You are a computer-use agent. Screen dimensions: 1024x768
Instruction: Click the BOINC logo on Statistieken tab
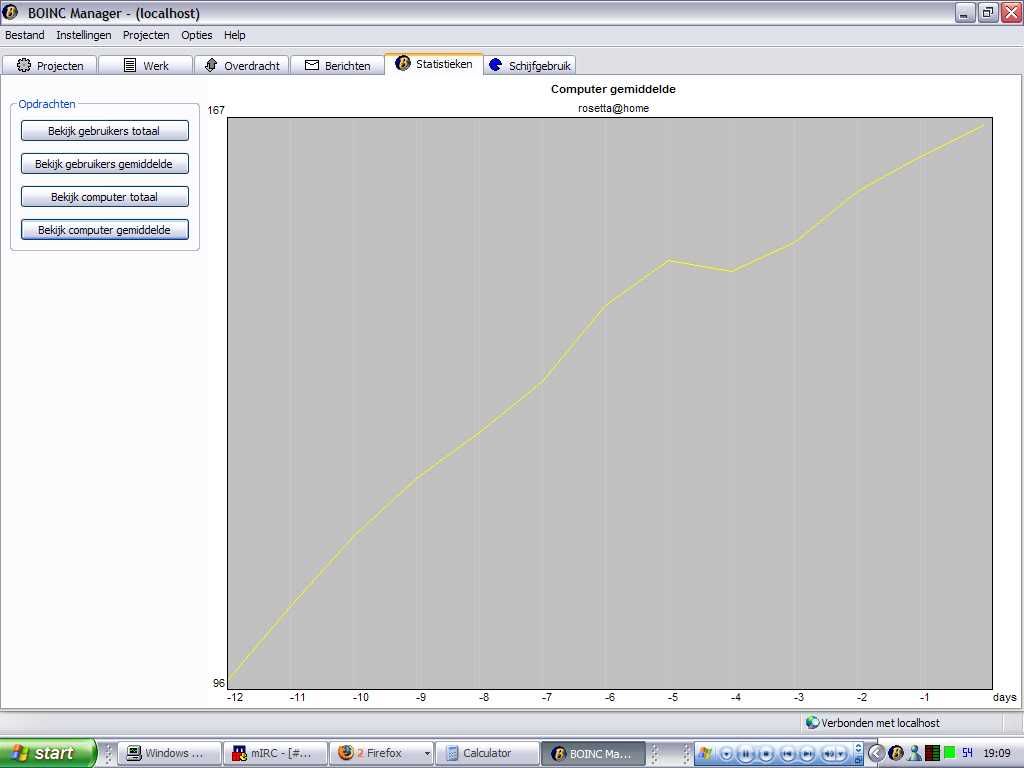click(403, 63)
